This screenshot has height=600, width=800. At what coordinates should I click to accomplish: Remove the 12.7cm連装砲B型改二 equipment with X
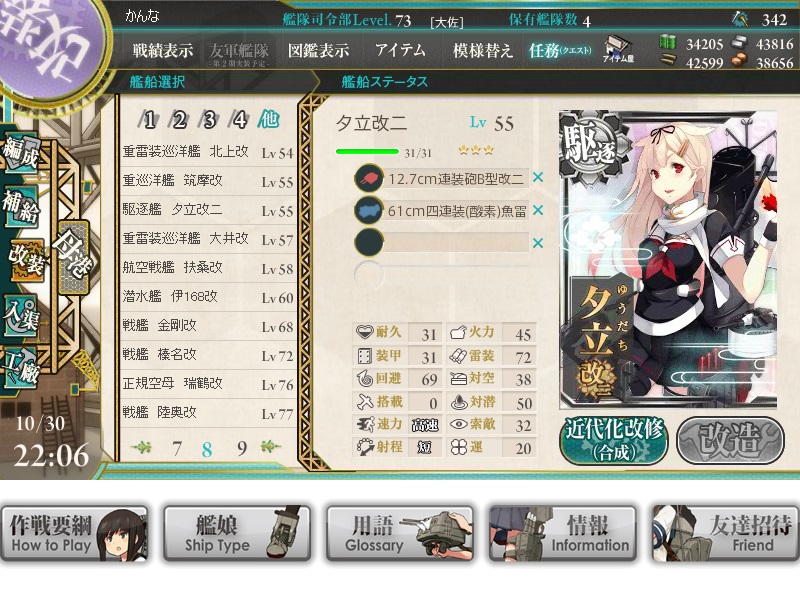[537, 178]
